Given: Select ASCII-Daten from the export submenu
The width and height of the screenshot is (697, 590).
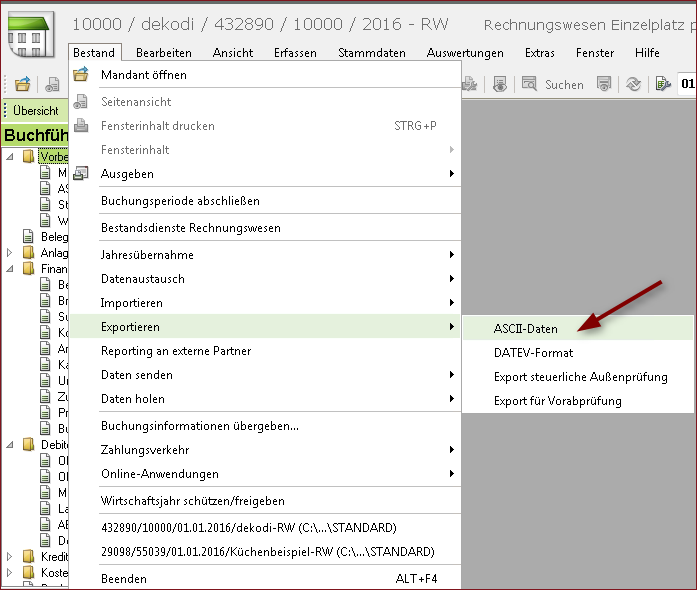Looking at the screenshot, I should pos(526,328).
